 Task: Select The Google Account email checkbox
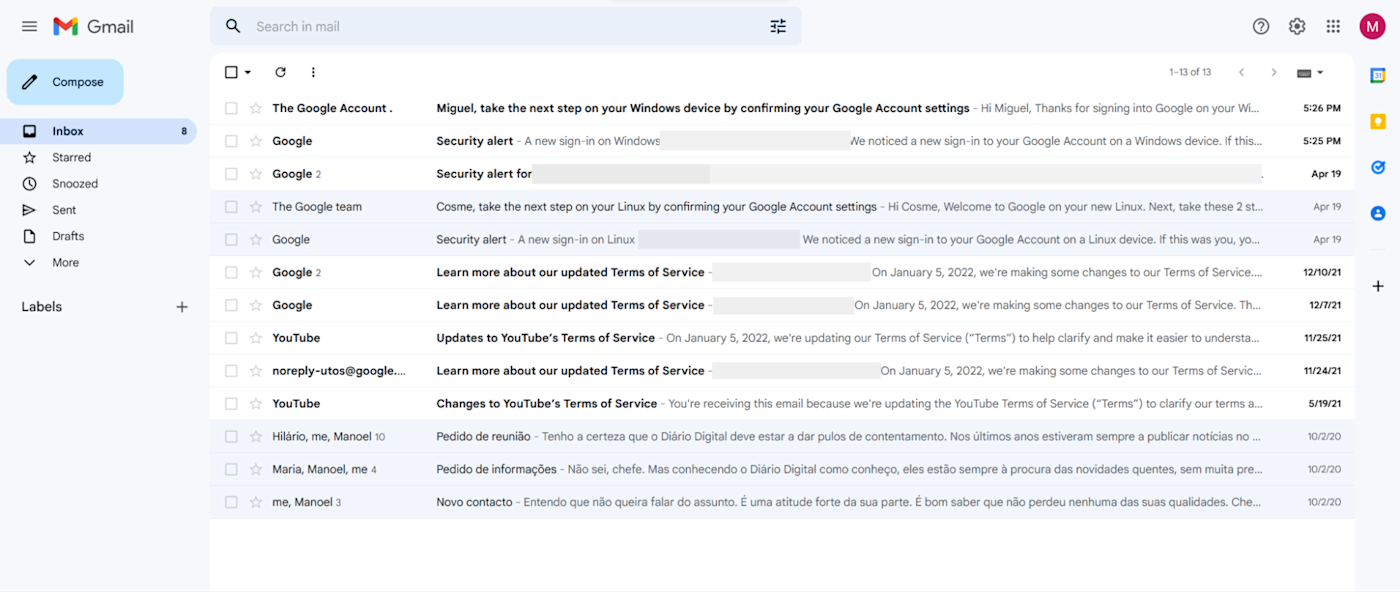(231, 108)
